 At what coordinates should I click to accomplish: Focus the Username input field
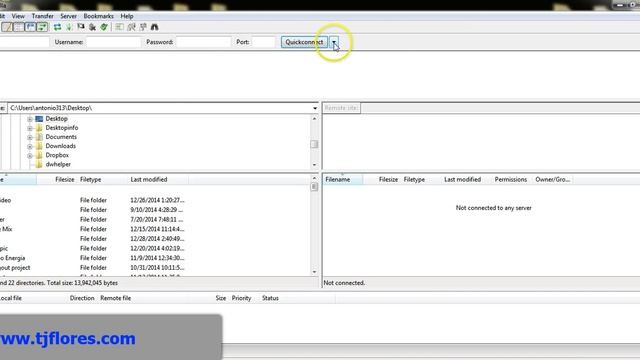(x=113, y=42)
